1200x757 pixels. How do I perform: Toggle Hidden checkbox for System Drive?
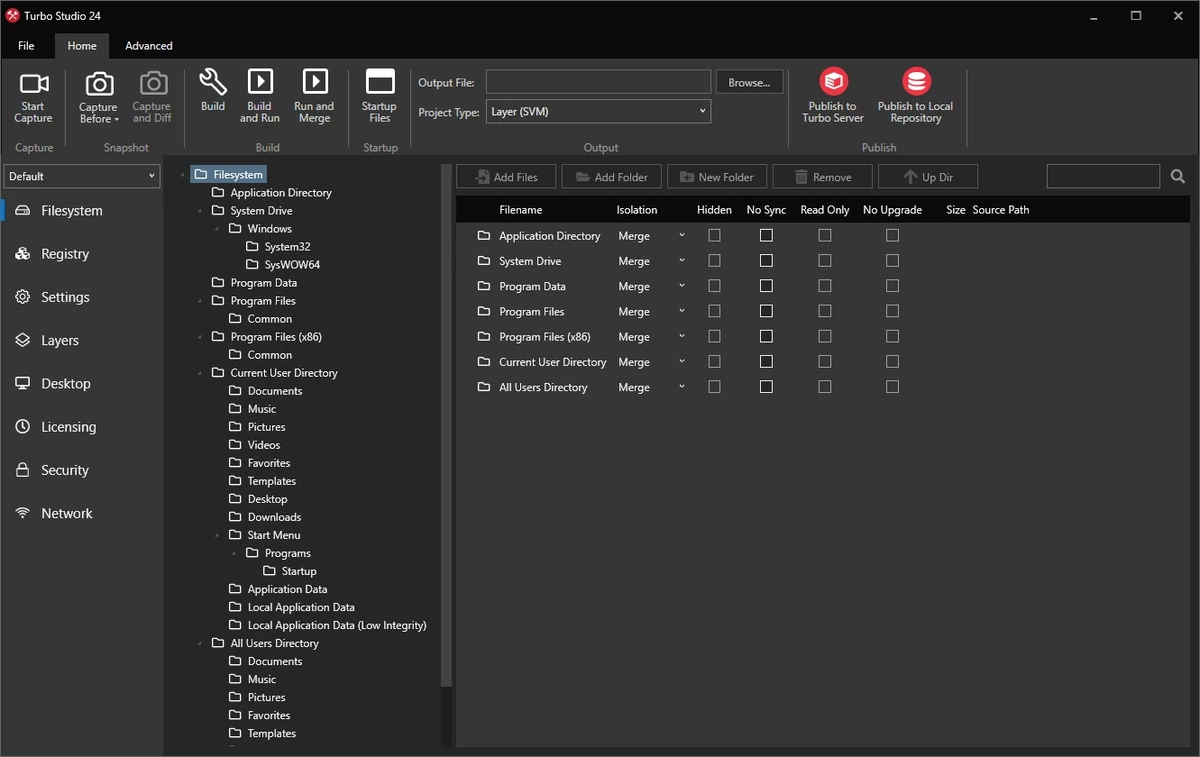[714, 261]
